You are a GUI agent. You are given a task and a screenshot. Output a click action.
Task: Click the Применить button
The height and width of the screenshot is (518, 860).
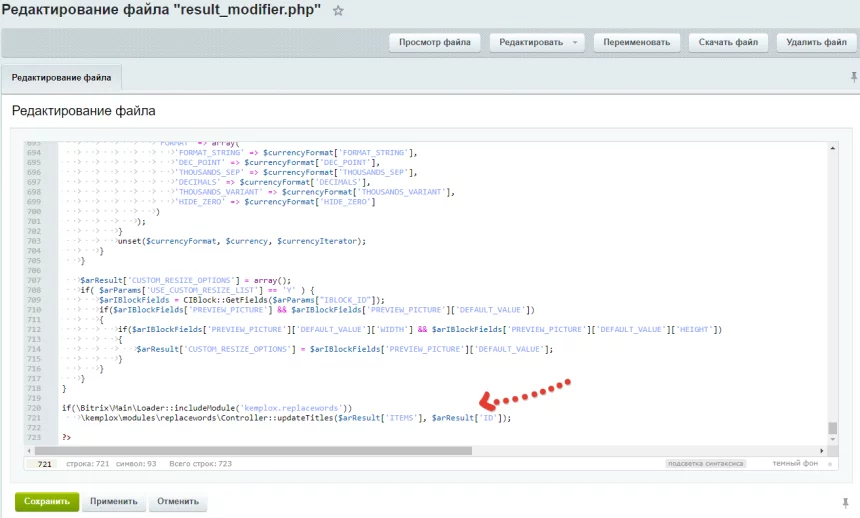(x=113, y=501)
